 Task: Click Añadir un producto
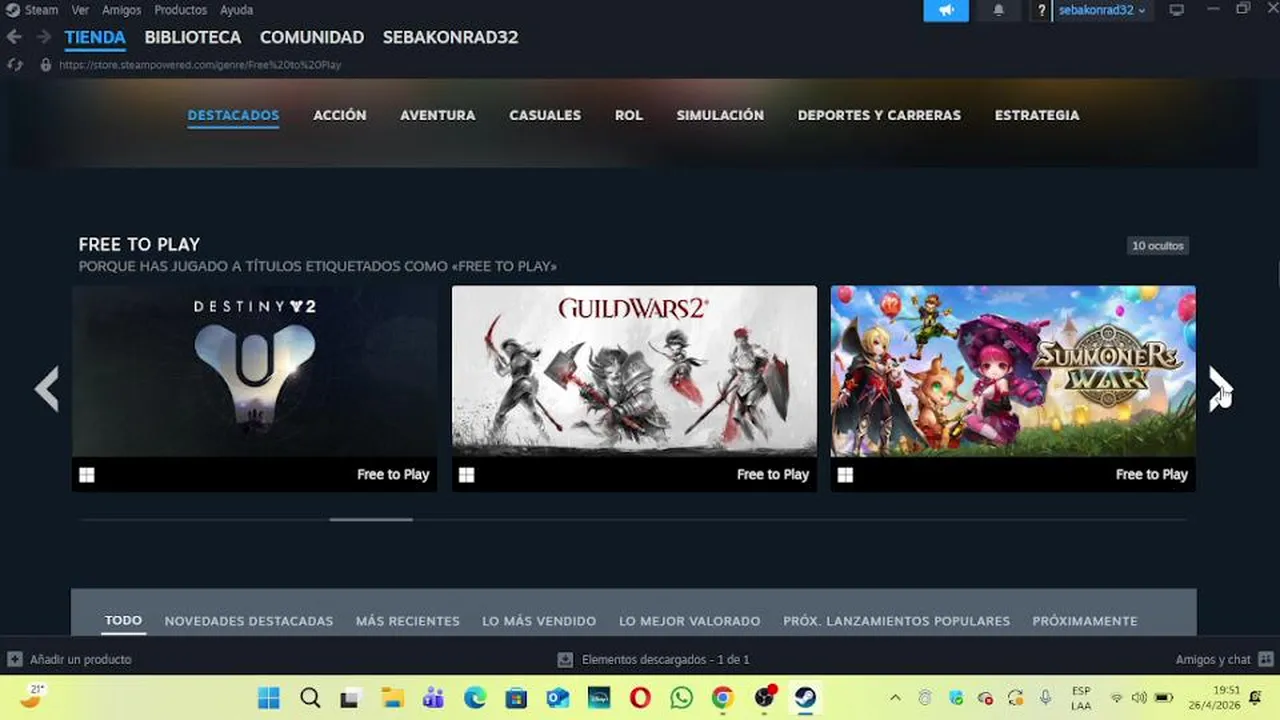tap(70, 660)
